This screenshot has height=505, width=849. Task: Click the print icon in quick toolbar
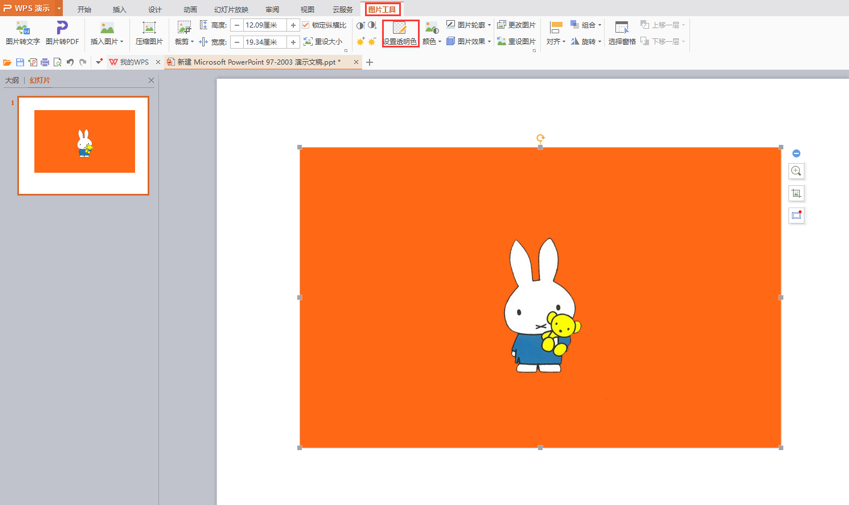pos(45,62)
